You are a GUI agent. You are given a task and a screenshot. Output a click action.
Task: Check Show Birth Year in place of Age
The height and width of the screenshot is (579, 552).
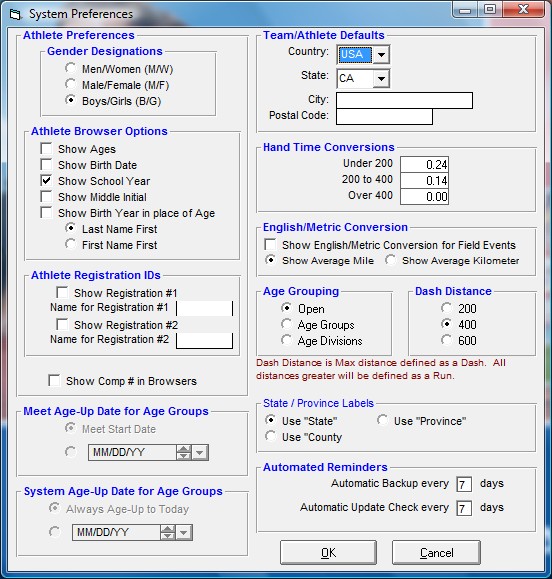tap(46, 213)
